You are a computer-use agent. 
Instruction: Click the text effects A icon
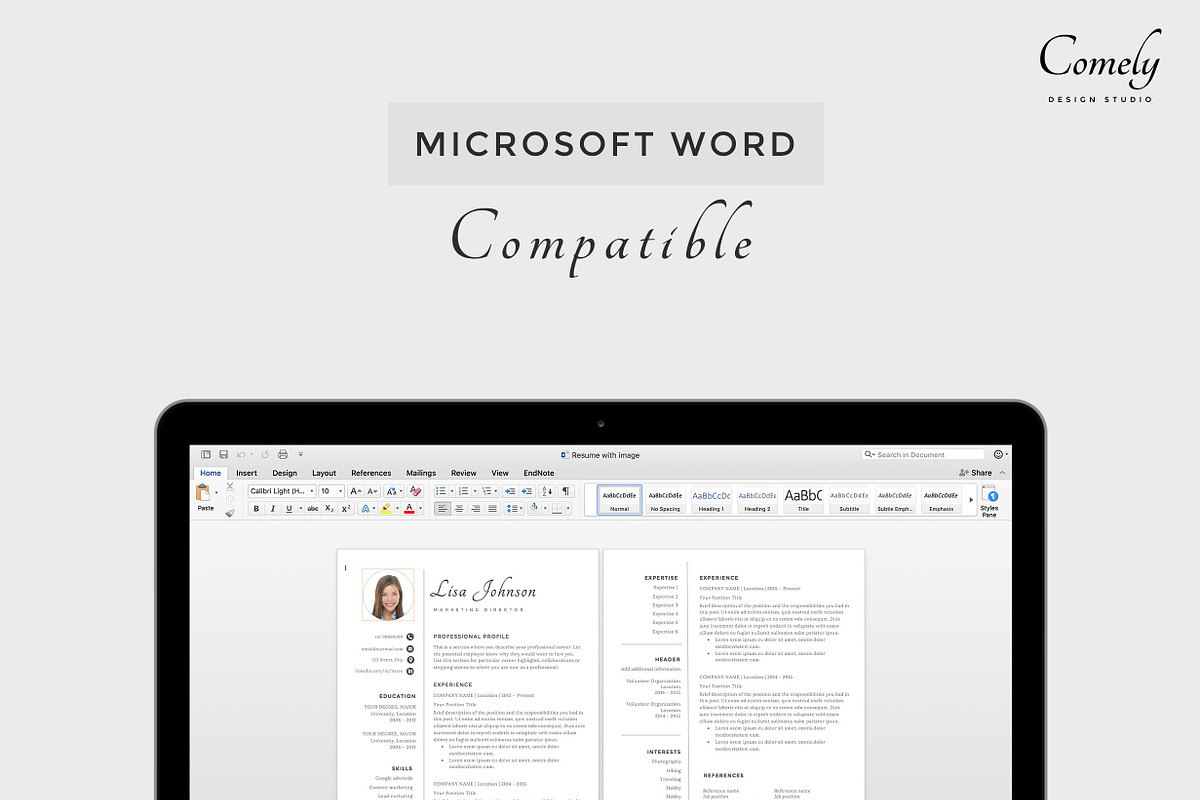366,508
